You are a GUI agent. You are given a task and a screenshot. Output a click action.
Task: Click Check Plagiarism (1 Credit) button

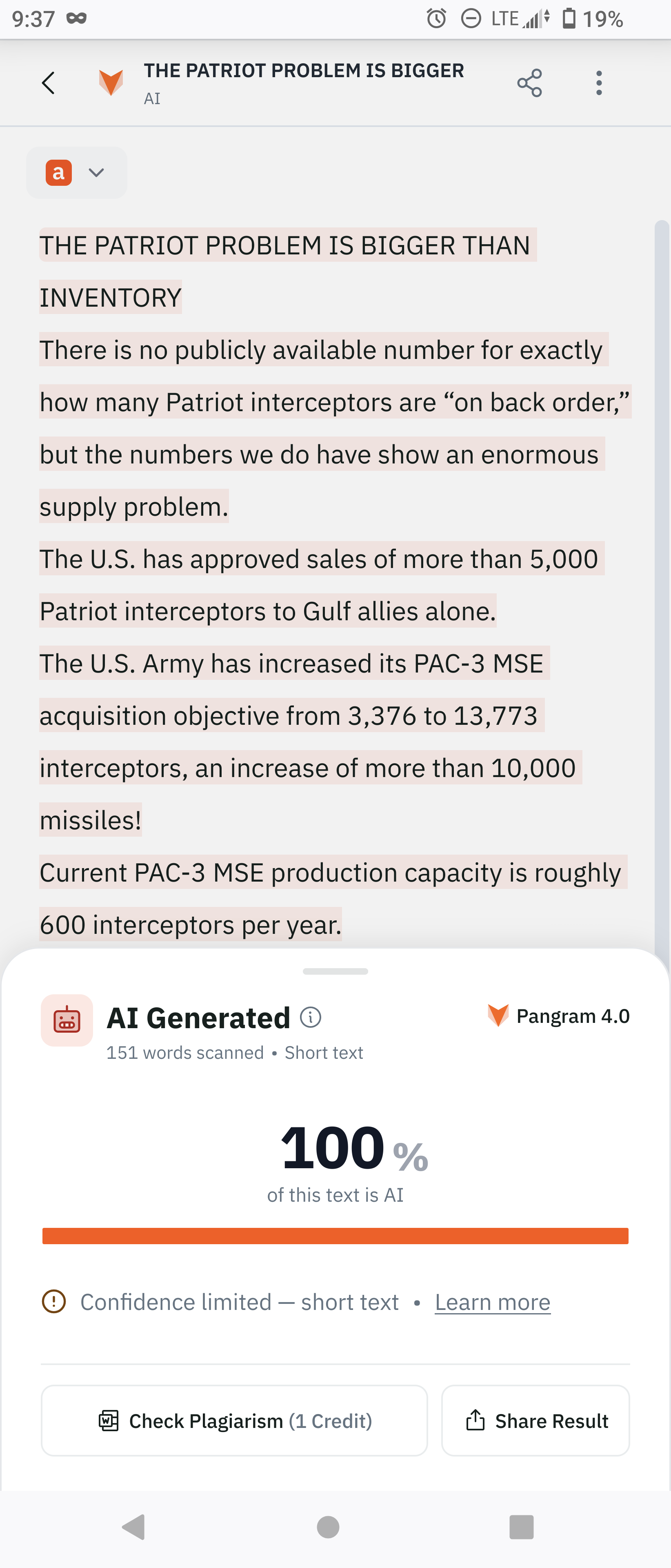click(x=234, y=1421)
